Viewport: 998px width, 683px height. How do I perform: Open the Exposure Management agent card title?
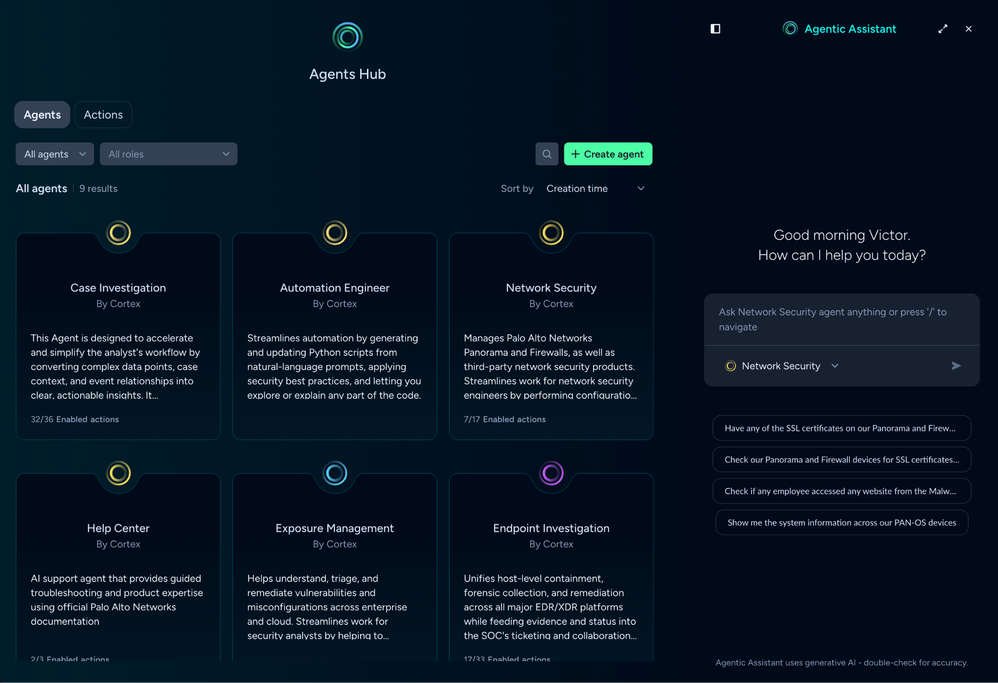[335, 528]
